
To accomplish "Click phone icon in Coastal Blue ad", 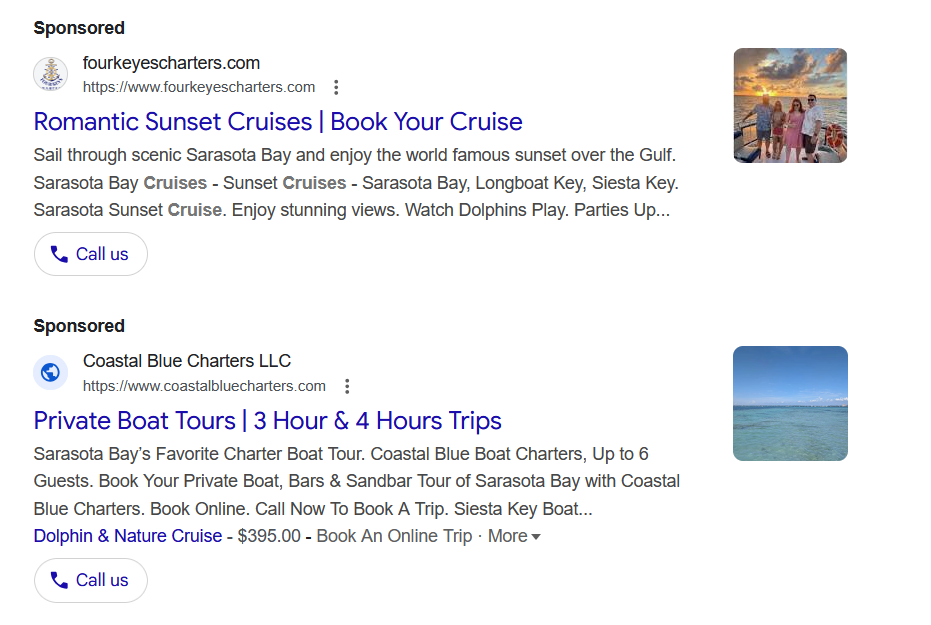I will point(59,580).
